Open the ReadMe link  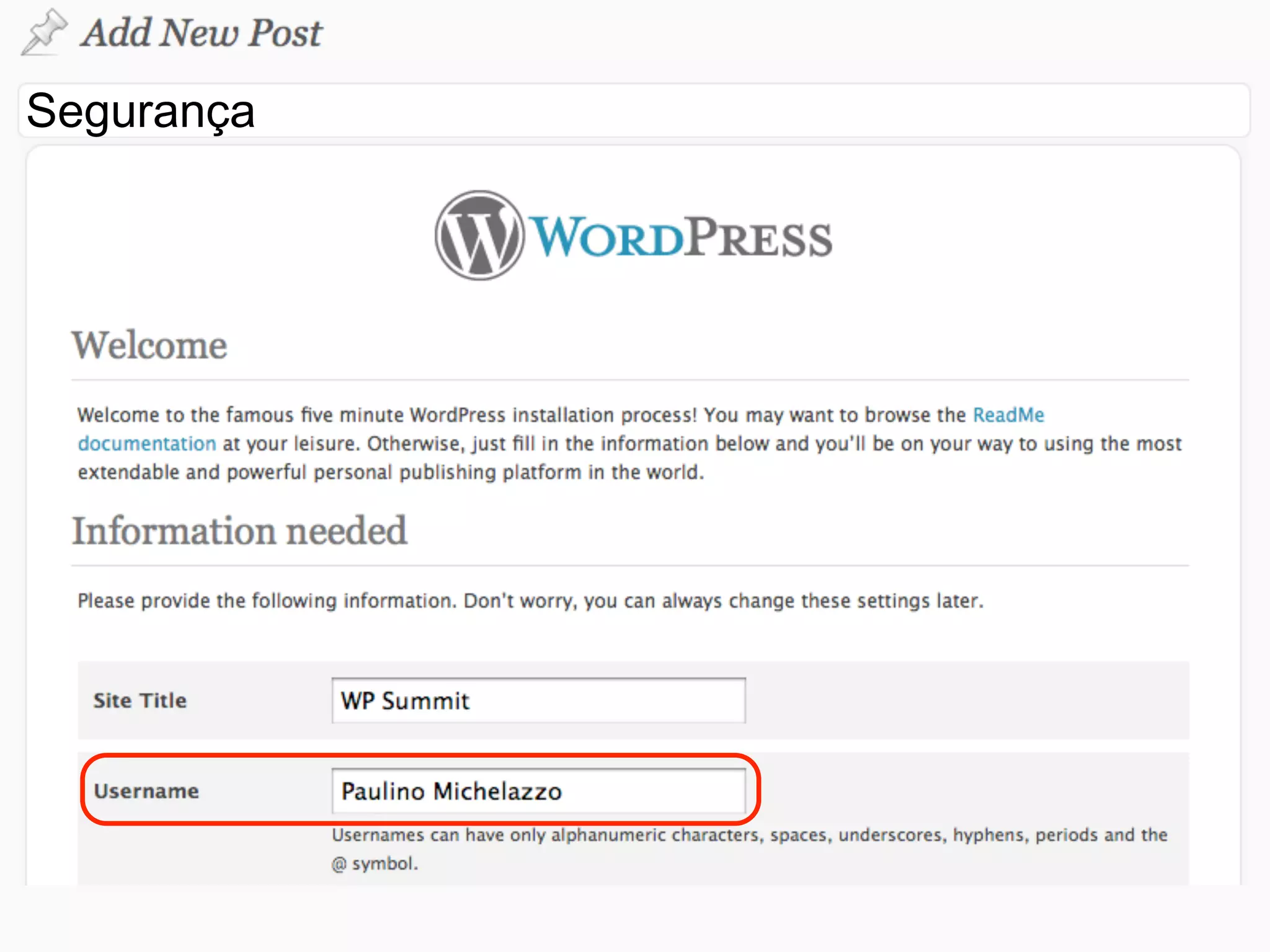[x=1008, y=415]
